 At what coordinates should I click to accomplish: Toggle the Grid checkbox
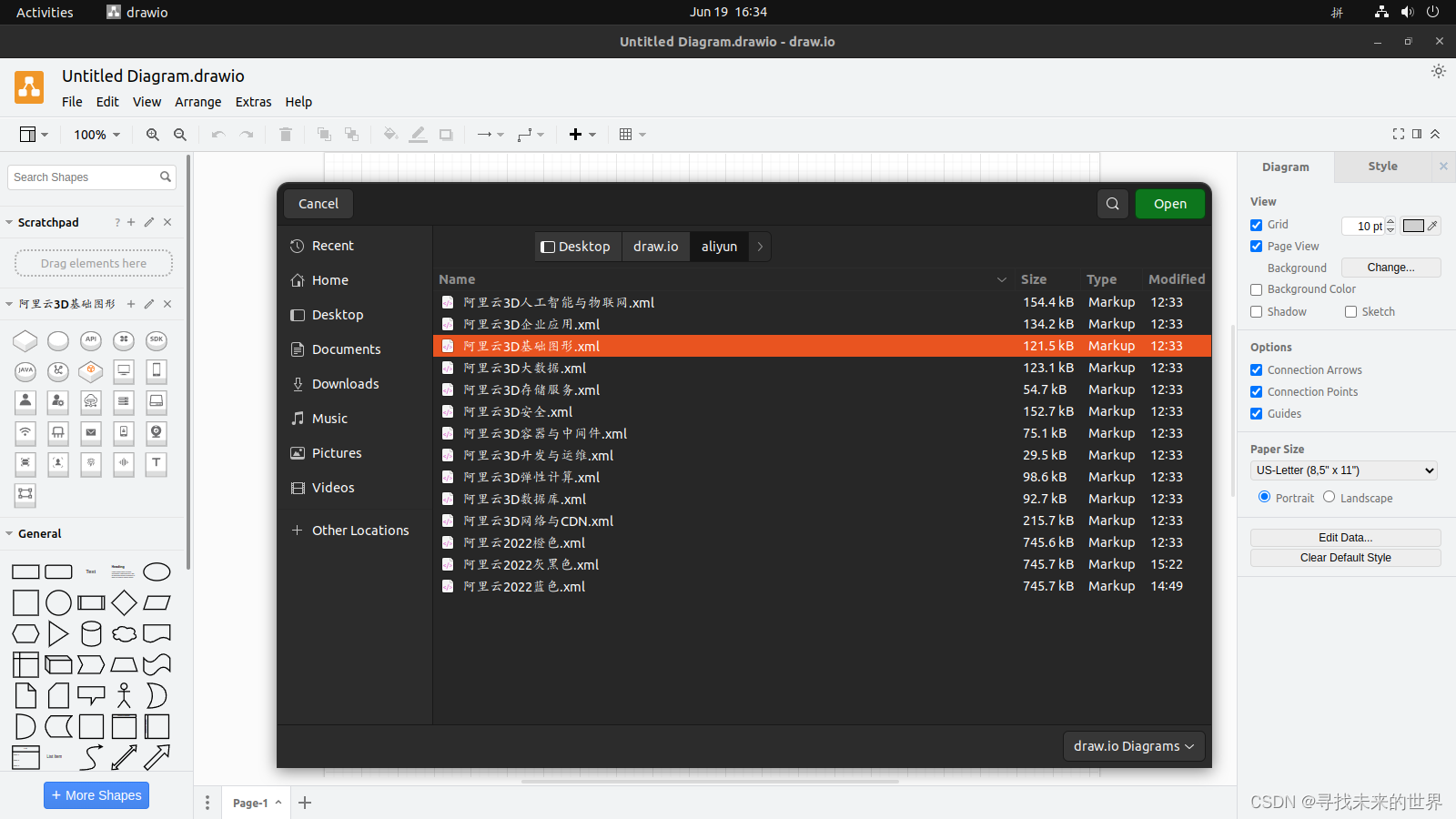1256,225
